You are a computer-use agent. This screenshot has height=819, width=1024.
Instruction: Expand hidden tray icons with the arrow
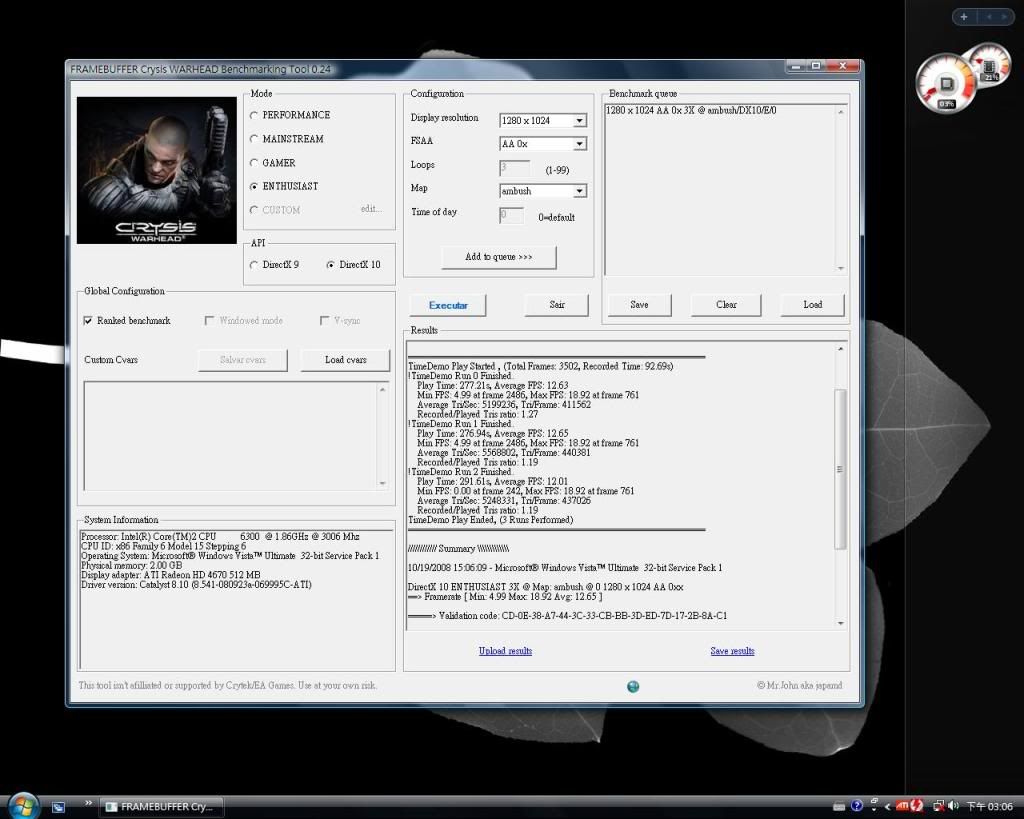tap(888, 807)
